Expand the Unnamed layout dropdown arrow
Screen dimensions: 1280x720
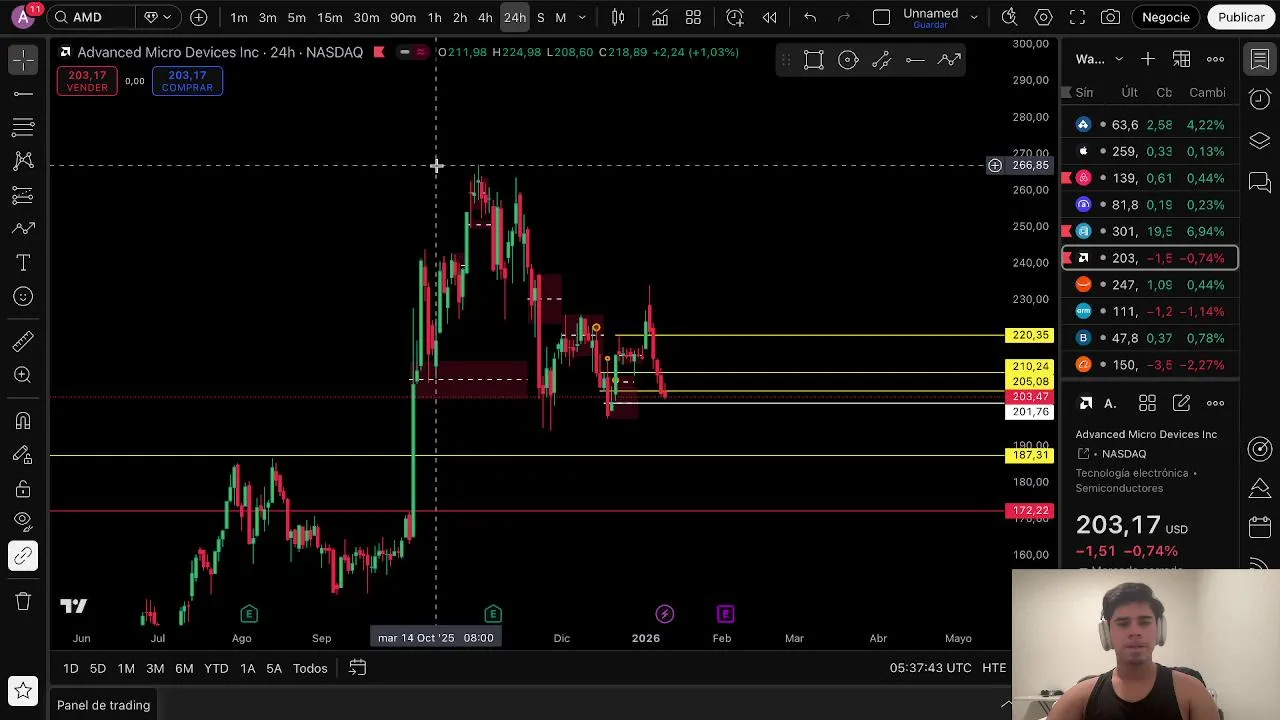click(x=976, y=17)
